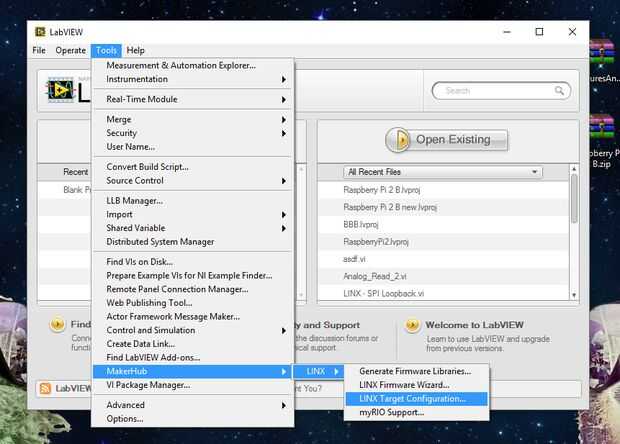The height and width of the screenshot is (444, 620).
Task: Click the RSS feed icon beside LabVIEW
Action: tap(45, 388)
